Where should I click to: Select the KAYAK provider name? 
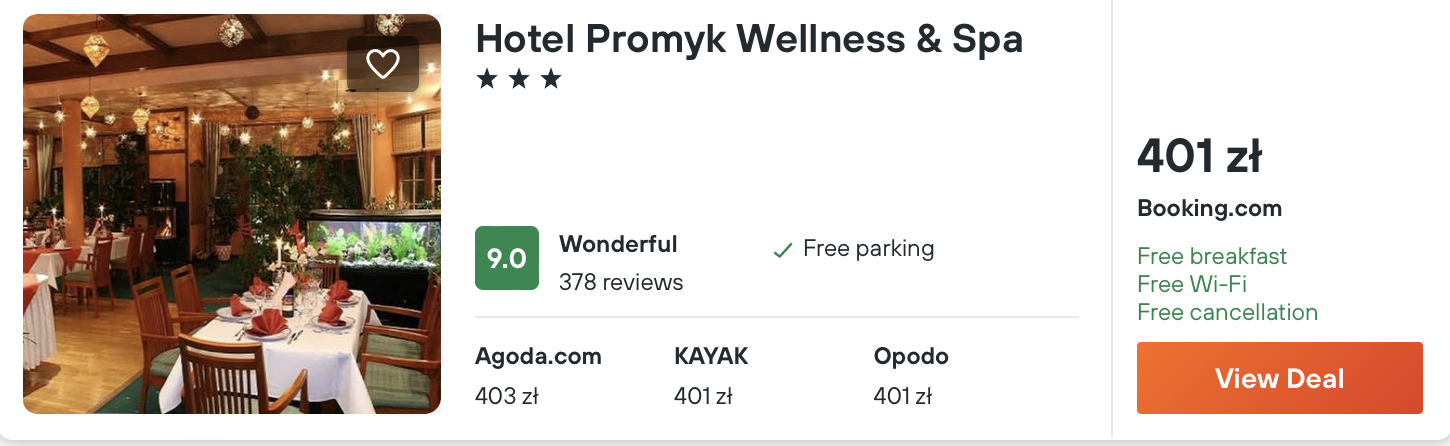point(711,356)
